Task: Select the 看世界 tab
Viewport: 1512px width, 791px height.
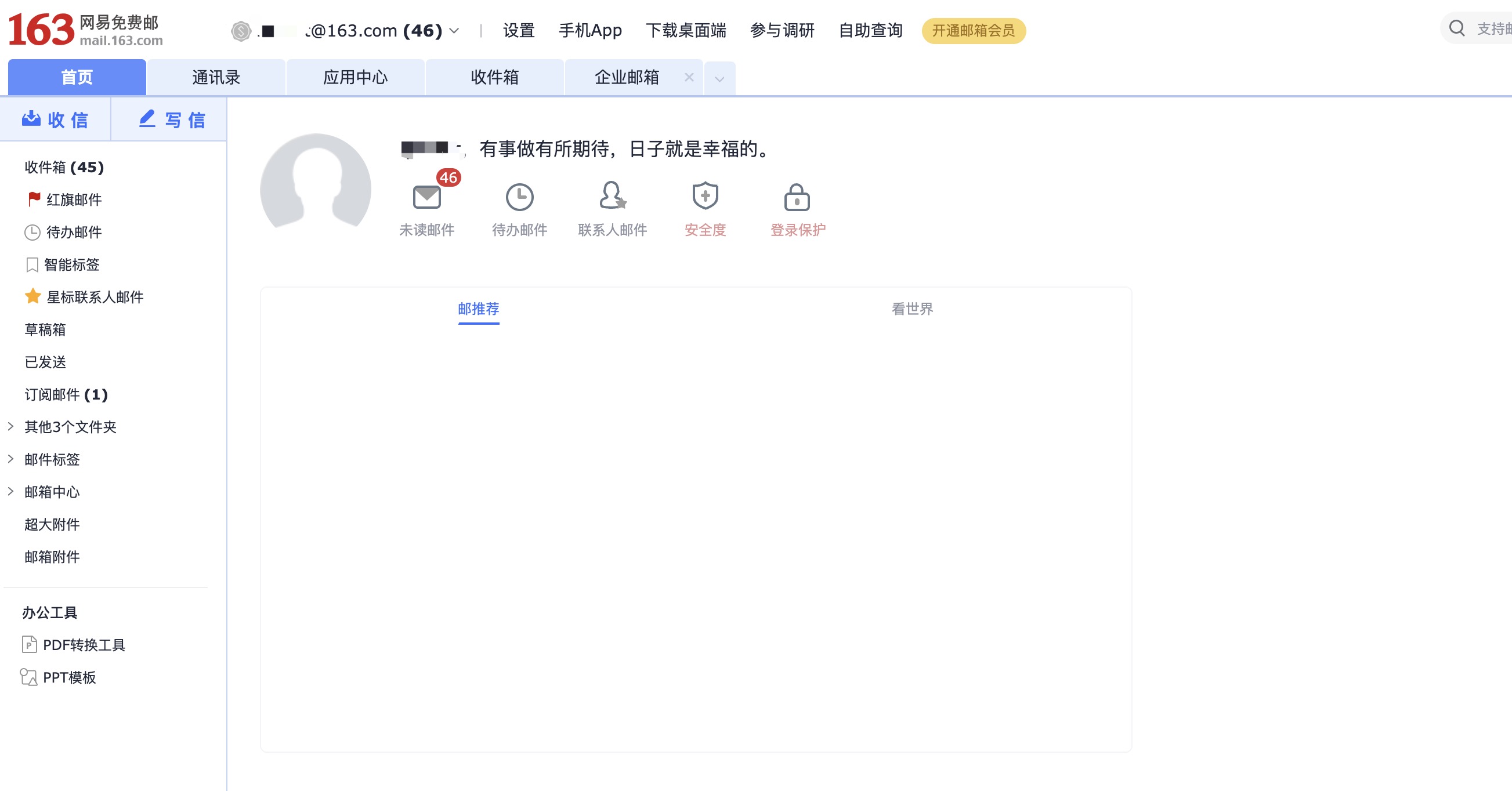Action: click(x=912, y=309)
